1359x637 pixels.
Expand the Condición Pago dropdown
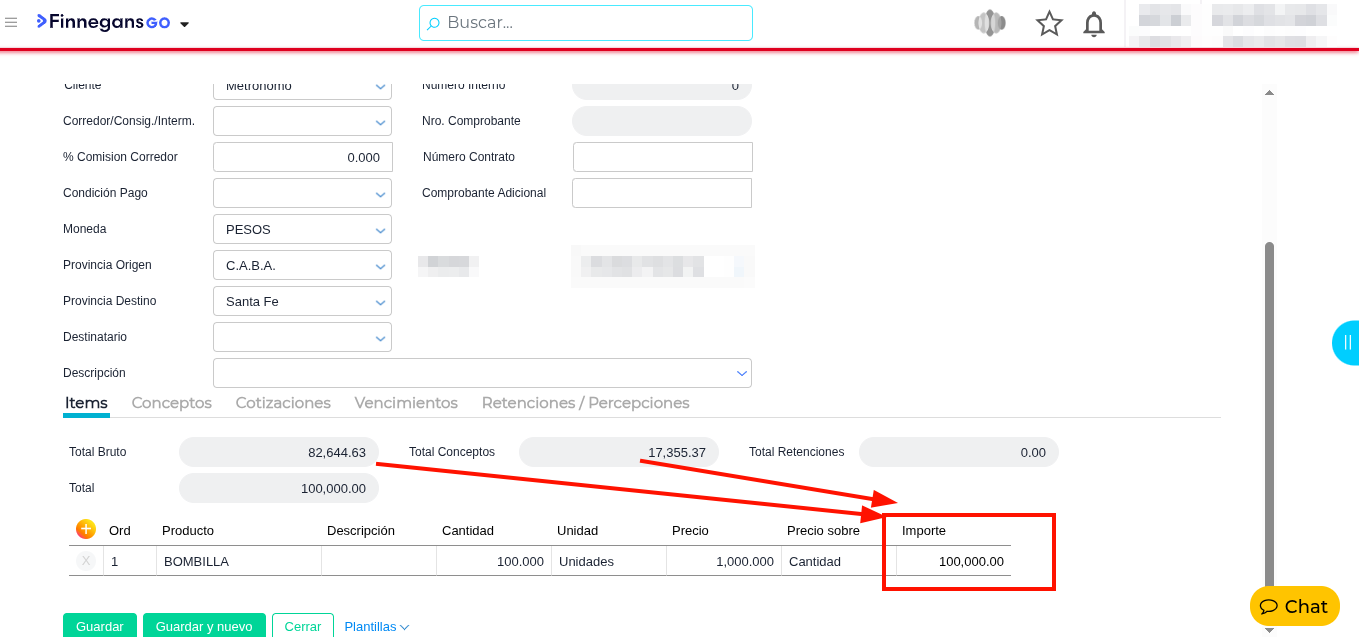click(380, 194)
